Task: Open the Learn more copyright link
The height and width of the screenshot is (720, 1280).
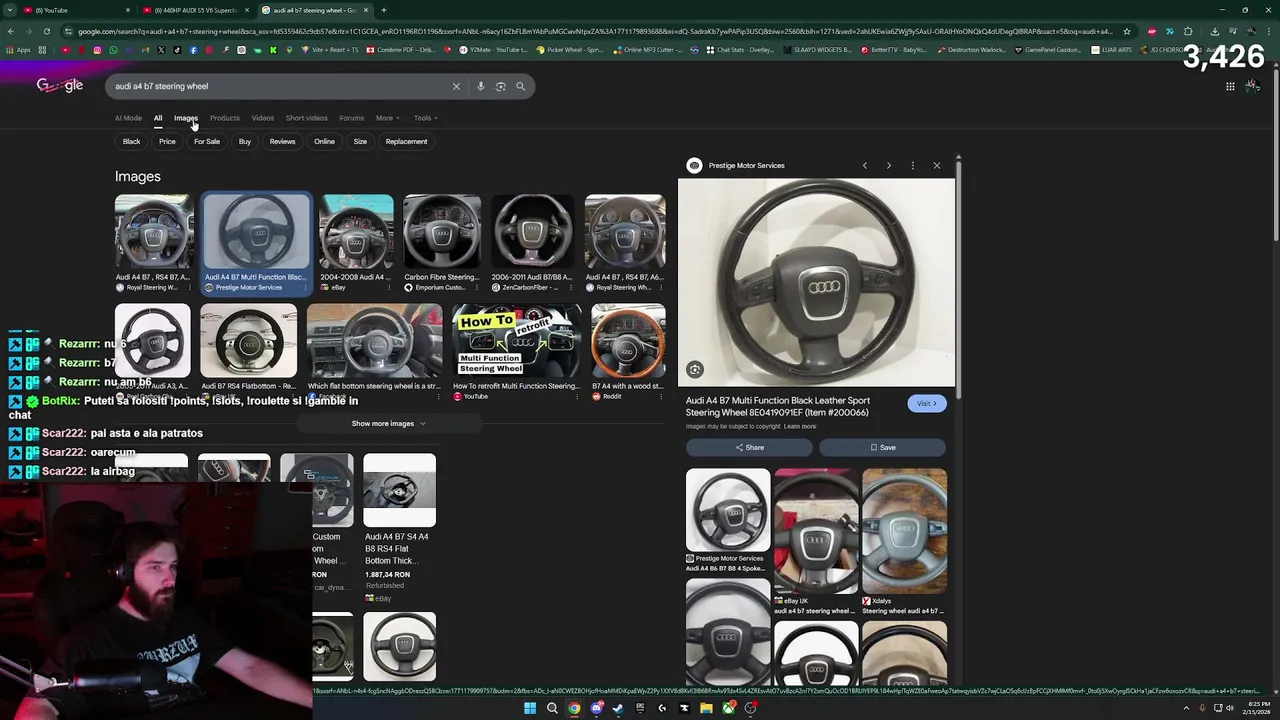Action: click(800, 426)
